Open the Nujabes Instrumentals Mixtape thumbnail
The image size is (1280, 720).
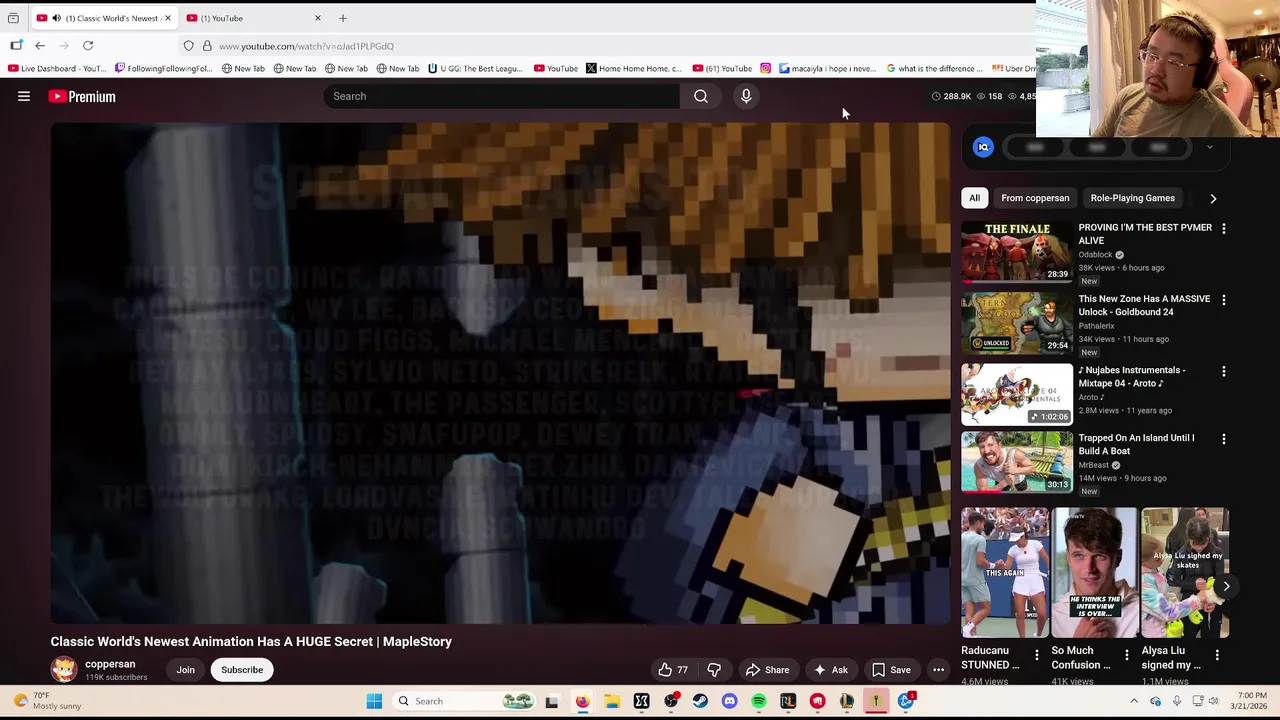pos(1016,394)
